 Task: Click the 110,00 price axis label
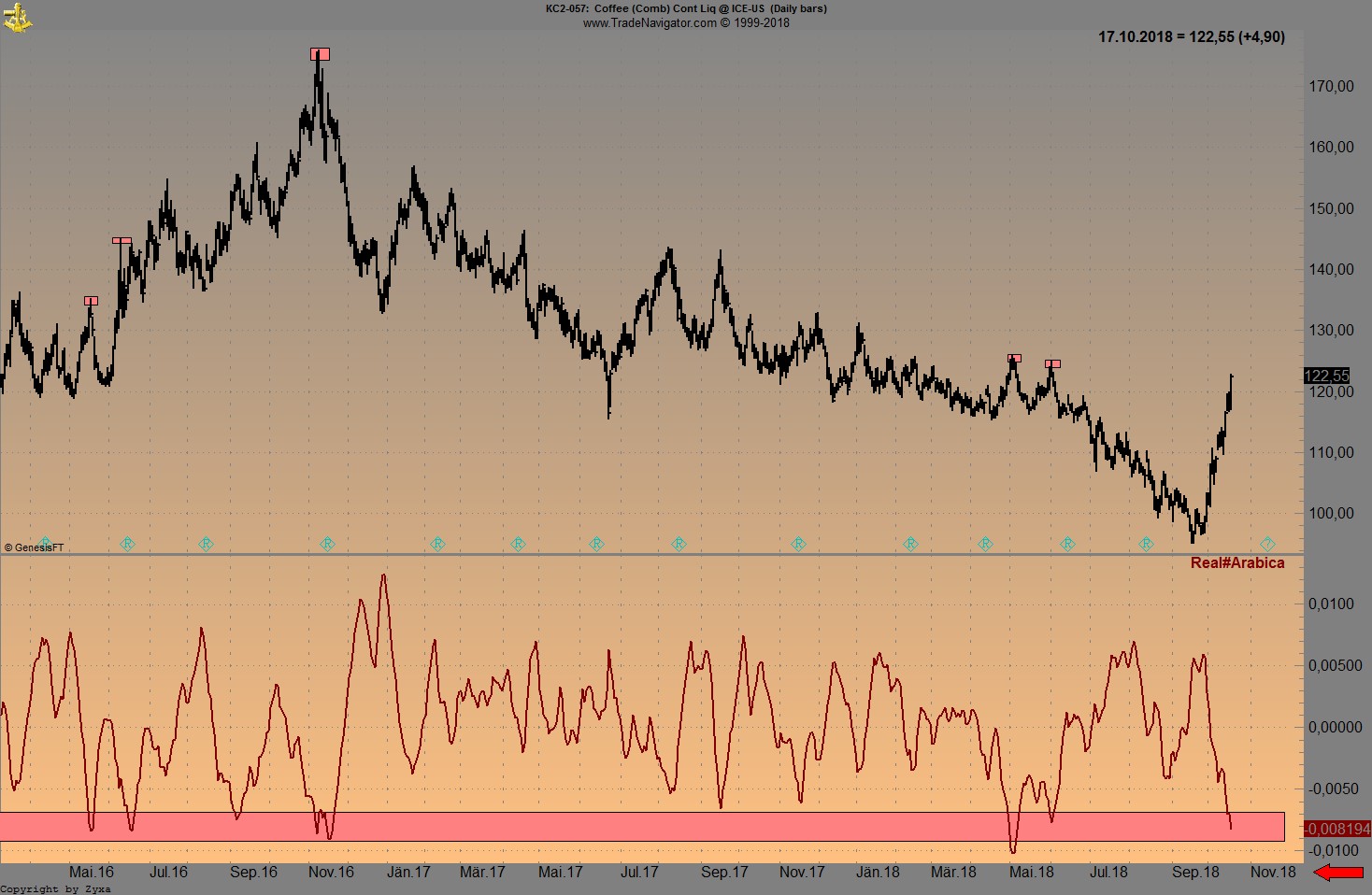(x=1331, y=452)
